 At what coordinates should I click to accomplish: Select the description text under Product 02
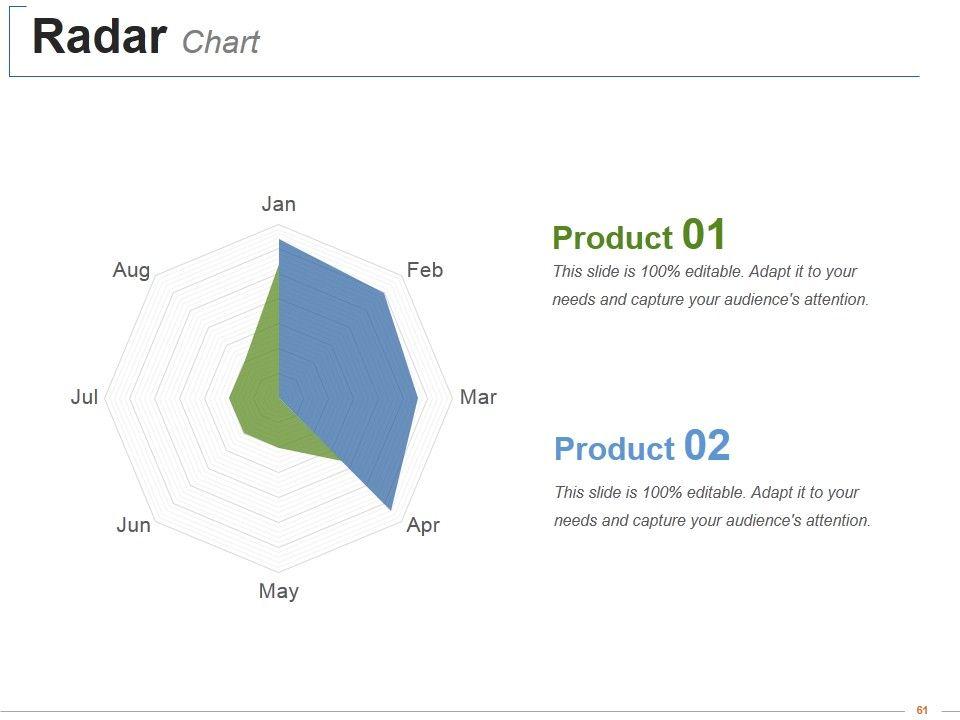coord(712,506)
